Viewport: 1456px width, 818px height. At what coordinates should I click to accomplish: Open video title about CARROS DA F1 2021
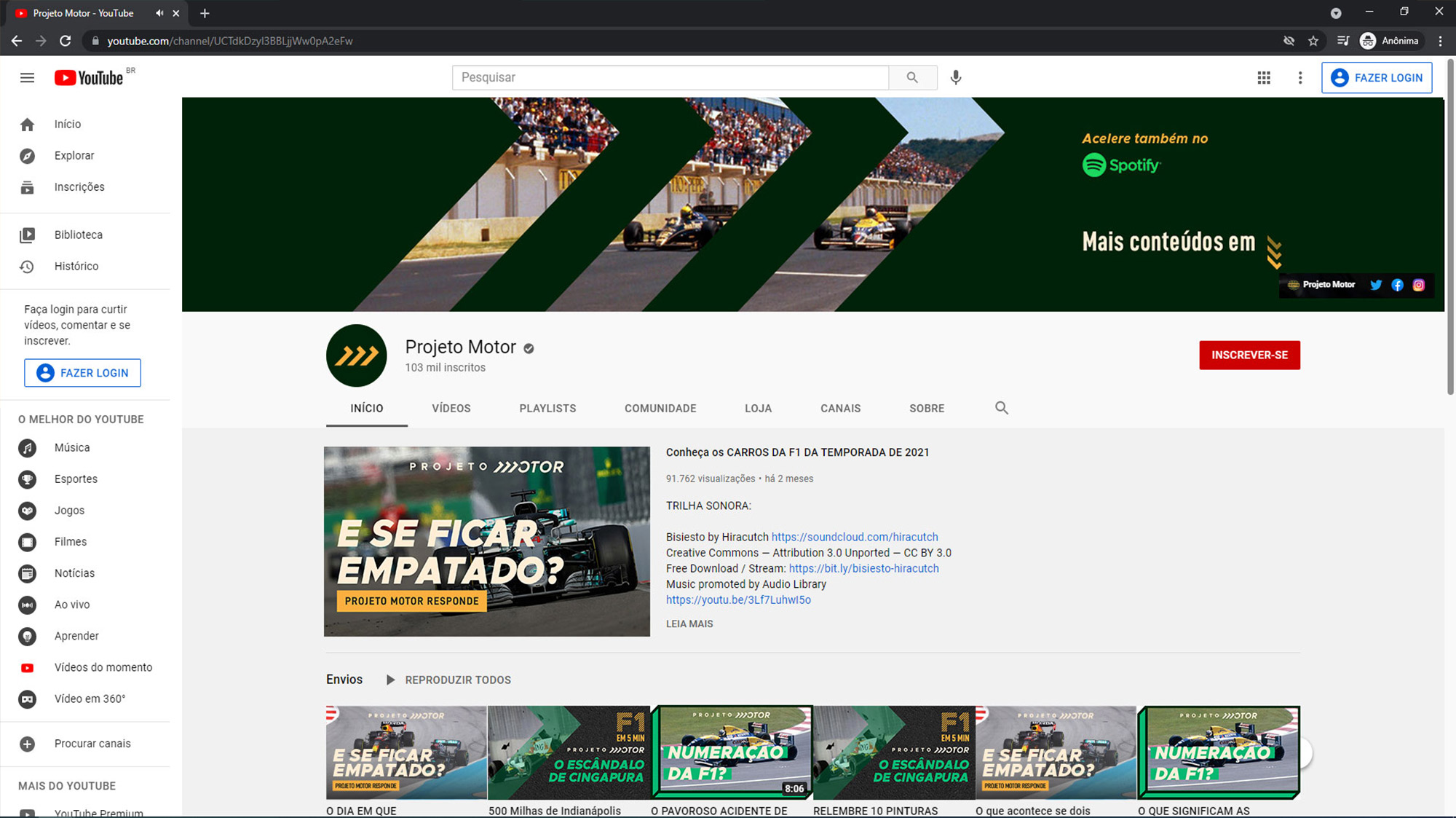click(797, 452)
